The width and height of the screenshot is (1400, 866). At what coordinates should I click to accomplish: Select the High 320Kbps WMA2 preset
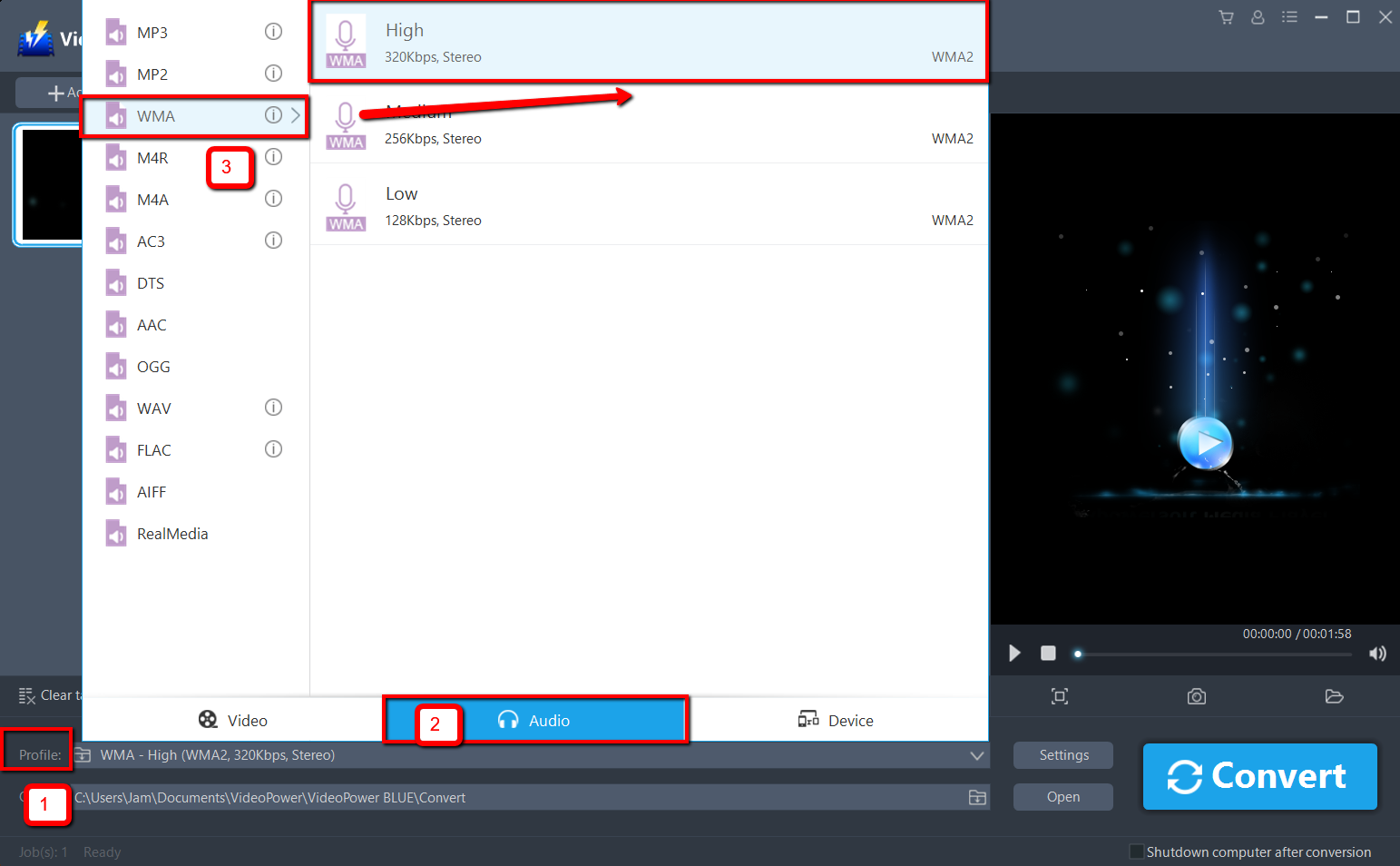648,41
